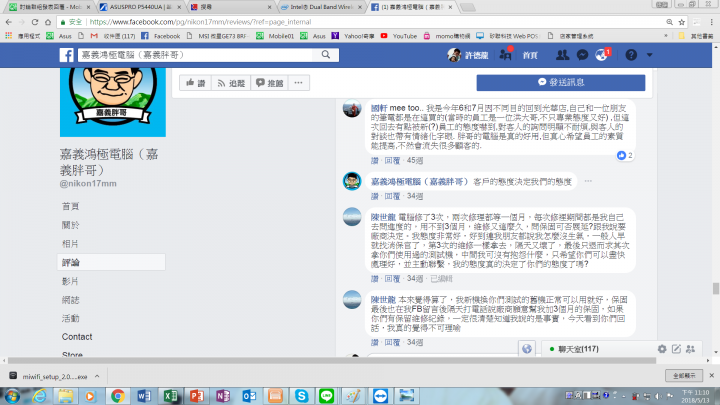This screenshot has width=720, height=405.
Task: Click the new message compose icon in chat bar
Action: [676, 349]
